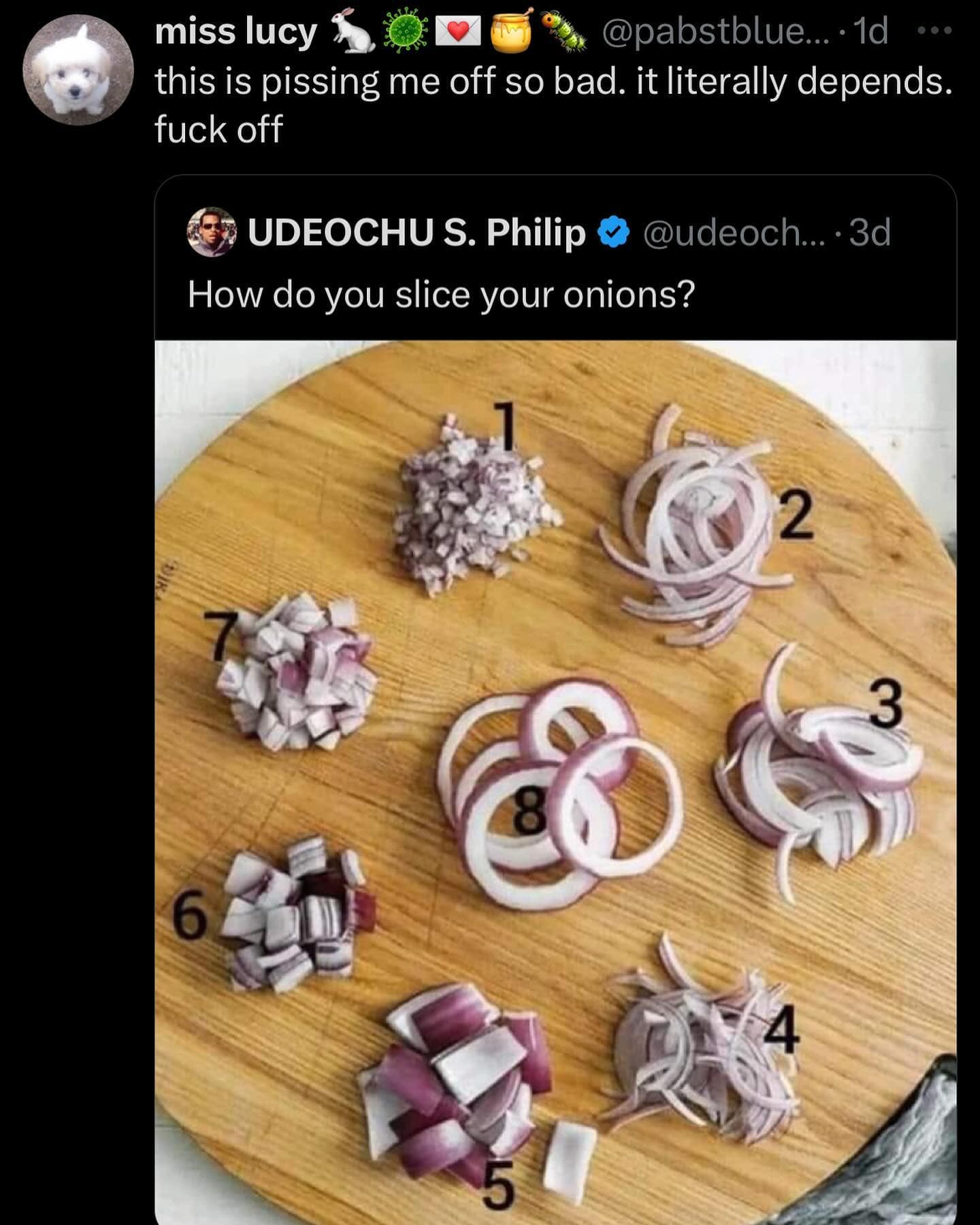The image size is (980, 1225).
Task: Open UDEOCHU S. Philip's profile name
Action: 416,233
